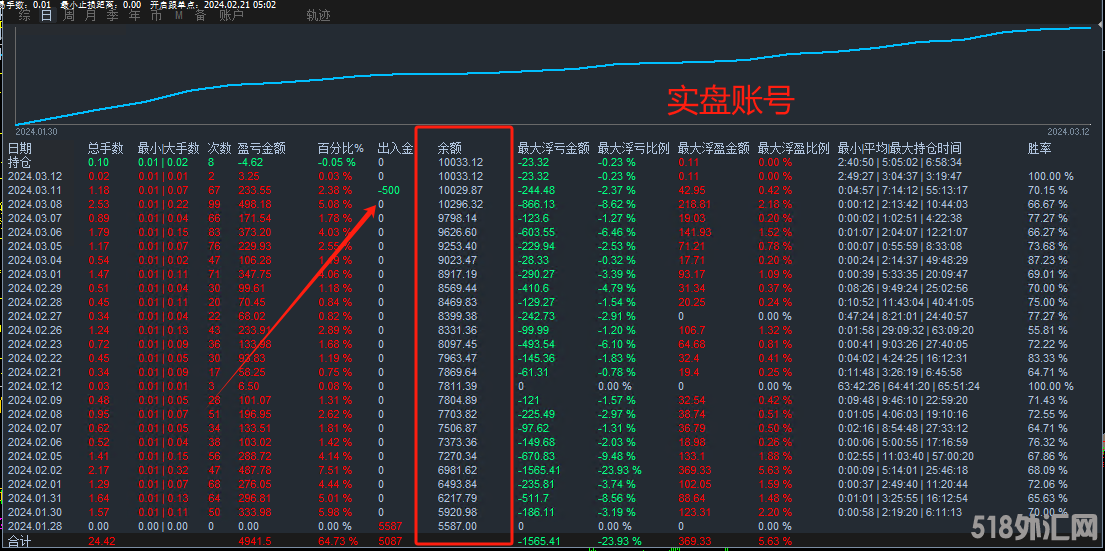Click the 胜率 column header

1039,149
